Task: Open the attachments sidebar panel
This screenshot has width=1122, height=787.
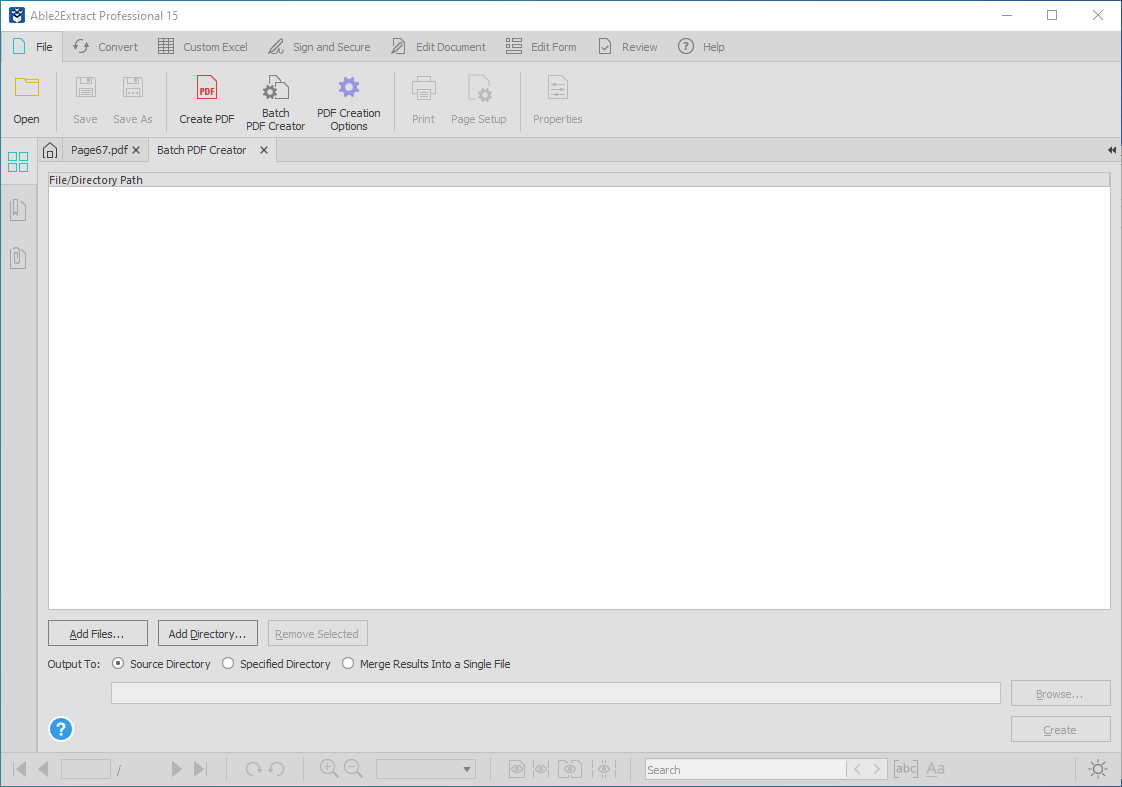Action: (x=17, y=258)
